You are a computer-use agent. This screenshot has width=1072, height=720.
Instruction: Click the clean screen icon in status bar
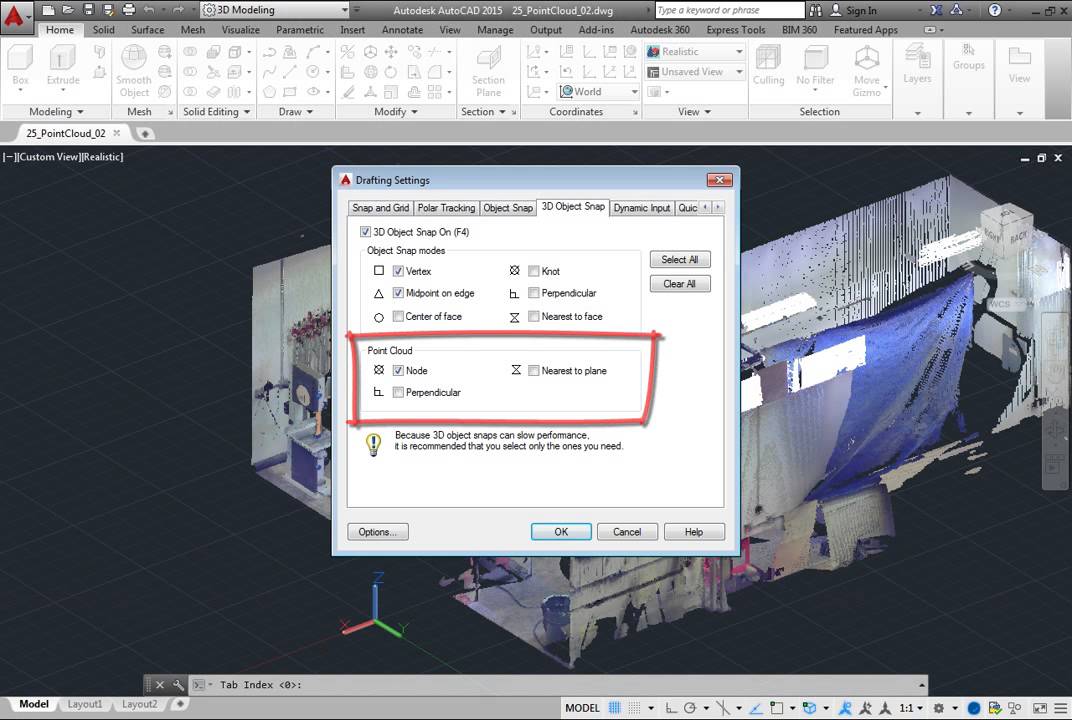click(x=1039, y=708)
